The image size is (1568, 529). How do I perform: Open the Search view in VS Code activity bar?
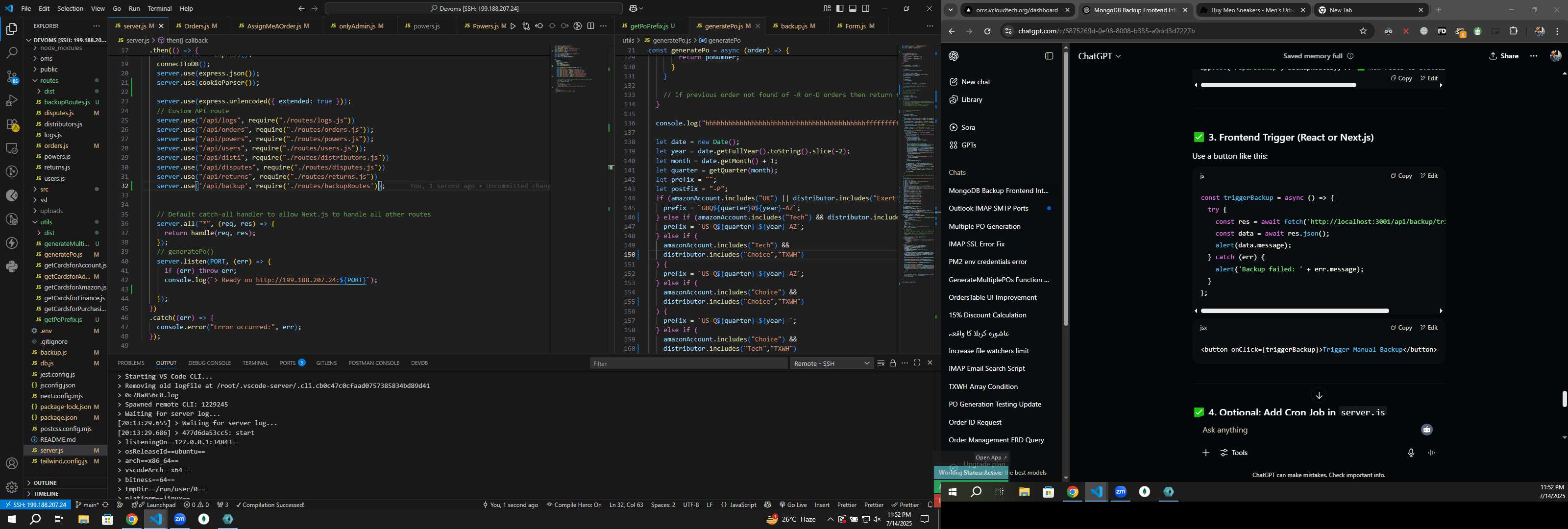click(12, 53)
